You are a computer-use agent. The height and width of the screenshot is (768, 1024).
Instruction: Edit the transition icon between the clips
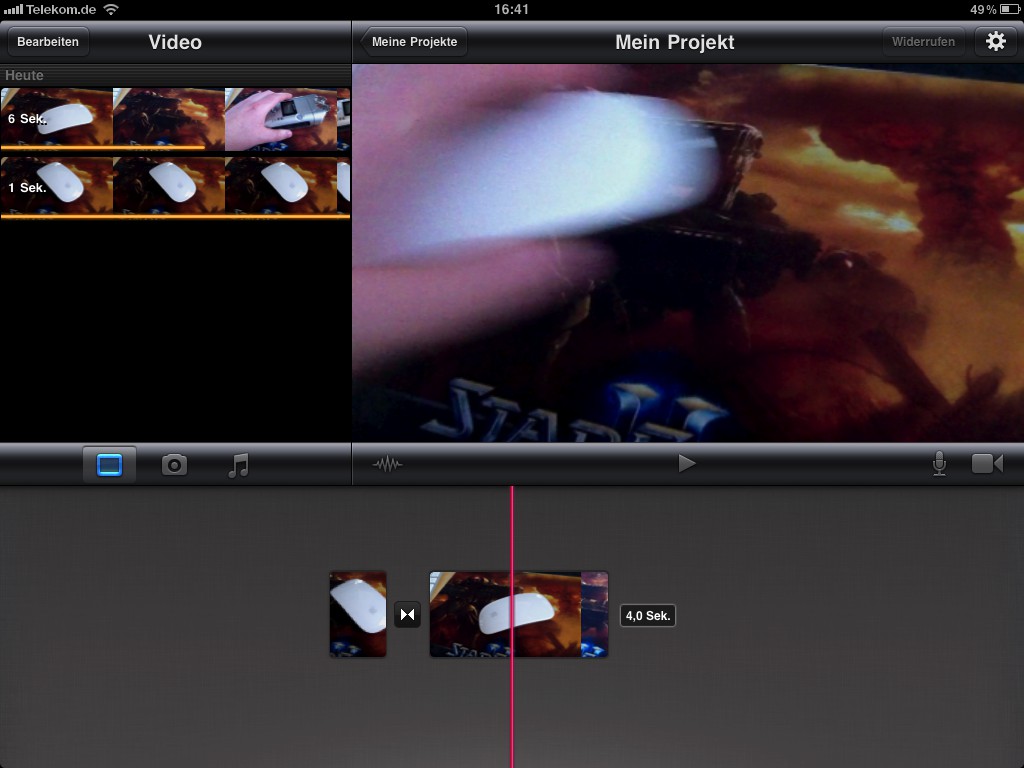tap(407, 615)
